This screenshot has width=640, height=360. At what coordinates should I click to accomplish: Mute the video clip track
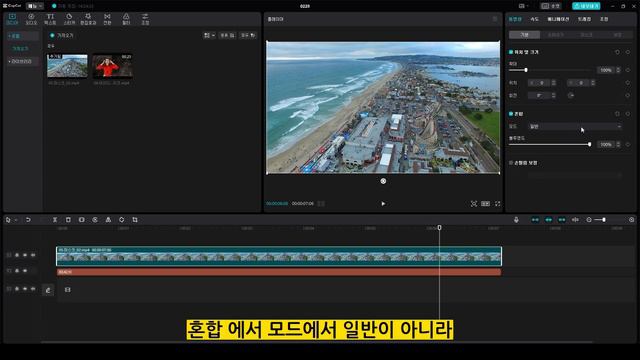pyautogui.click(x=33, y=255)
